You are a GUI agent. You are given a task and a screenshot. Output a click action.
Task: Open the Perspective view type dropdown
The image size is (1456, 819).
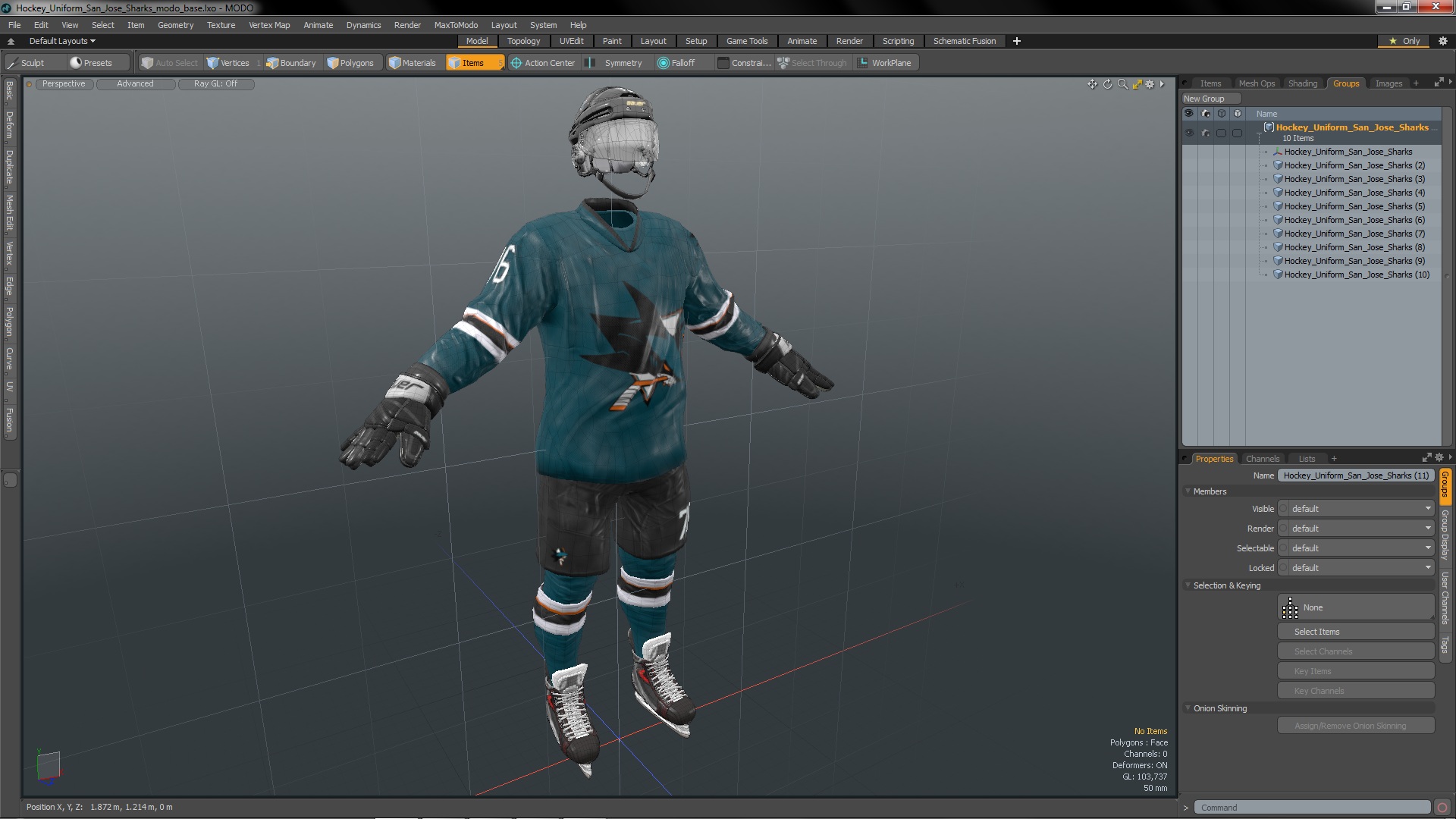click(x=64, y=84)
